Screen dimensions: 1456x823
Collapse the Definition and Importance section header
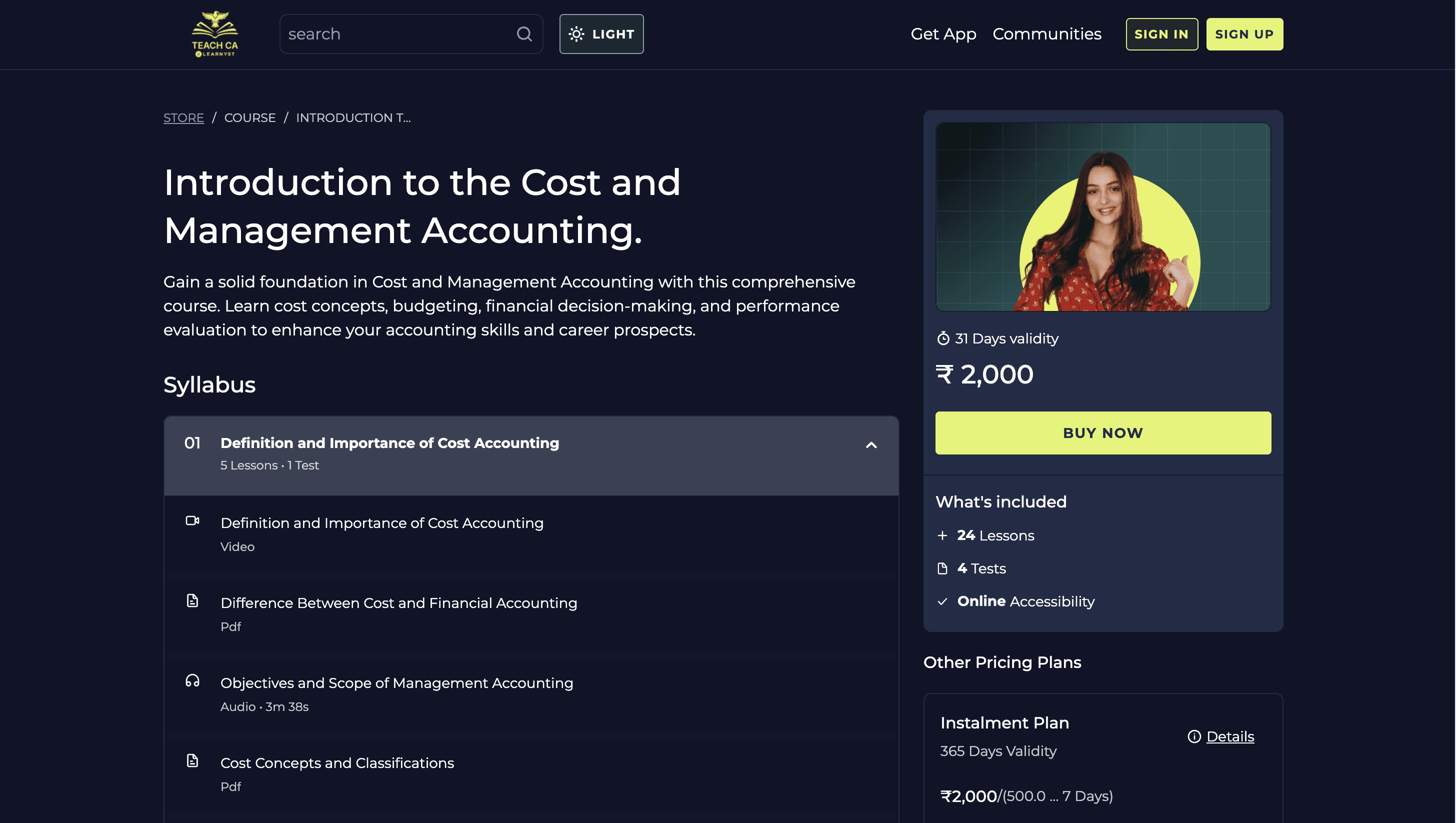[x=390, y=443]
